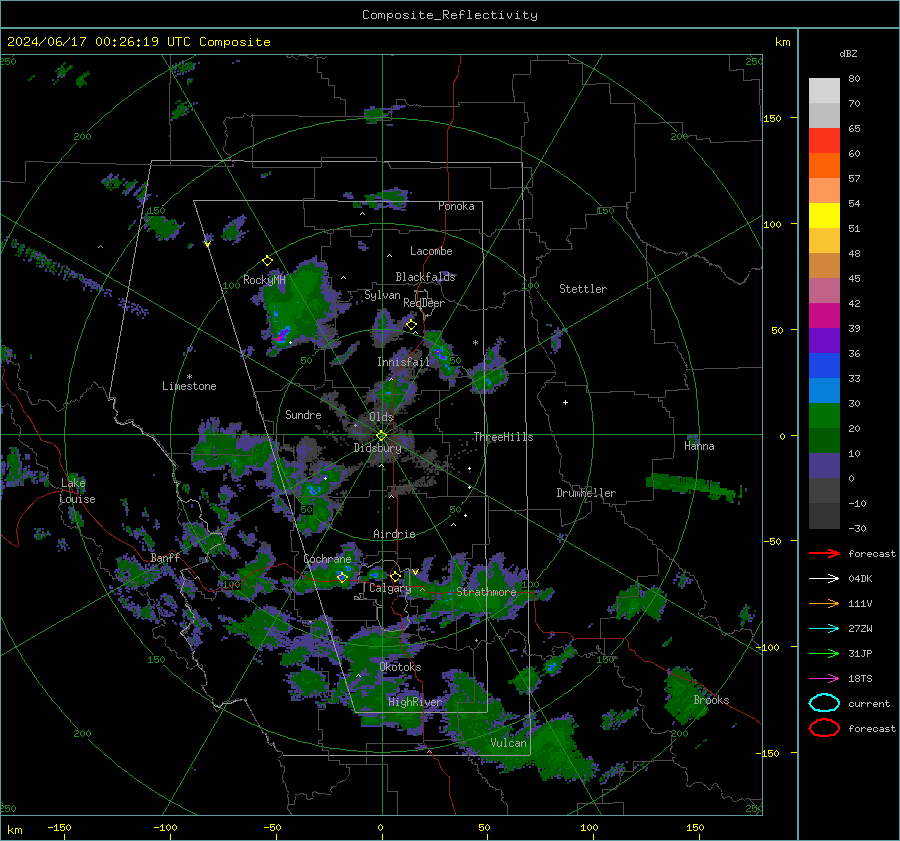Click the RockyMH label
The width and height of the screenshot is (900, 841).
click(264, 280)
